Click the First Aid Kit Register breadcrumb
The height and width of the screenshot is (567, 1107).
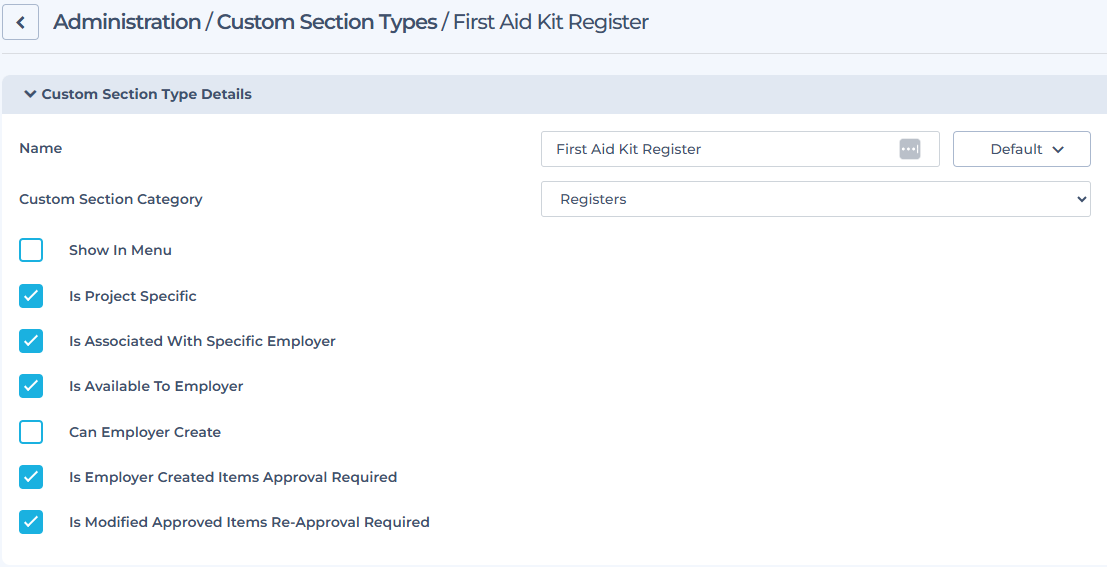point(551,22)
